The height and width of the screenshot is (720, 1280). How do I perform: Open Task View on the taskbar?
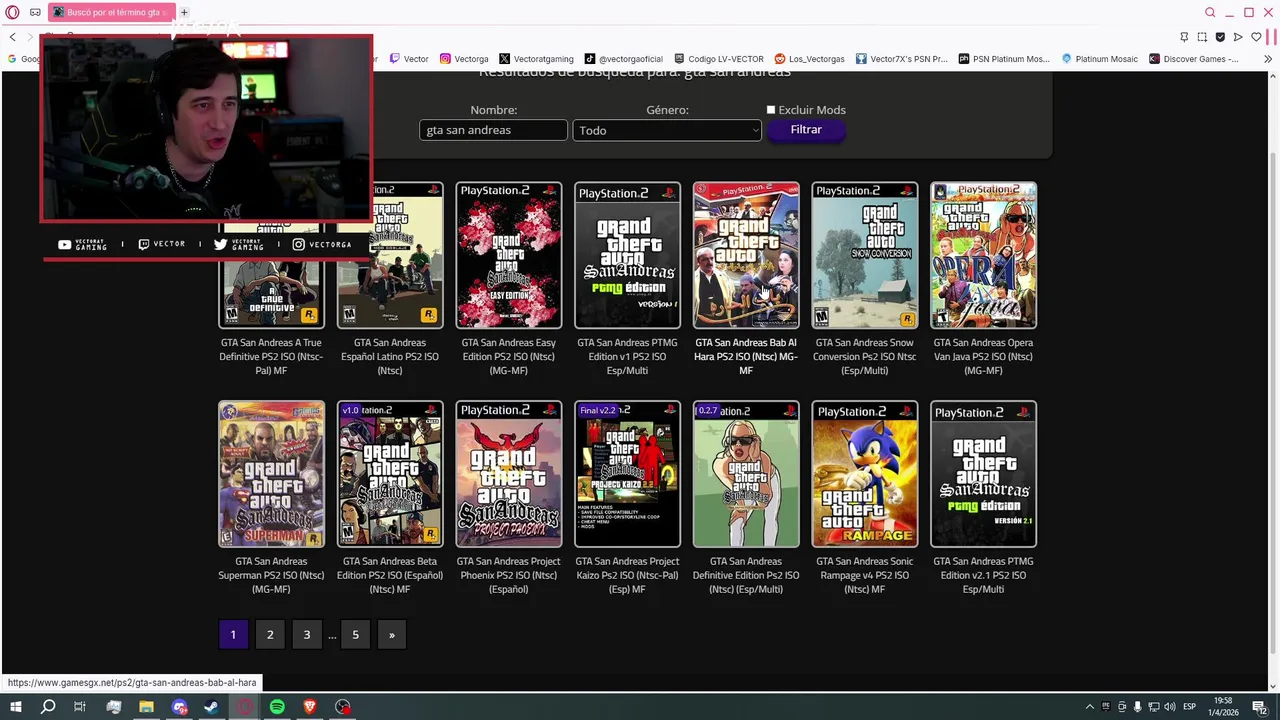[x=80, y=707]
